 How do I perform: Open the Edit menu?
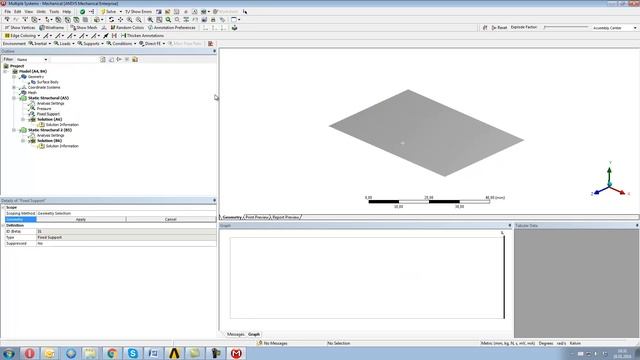[18, 12]
